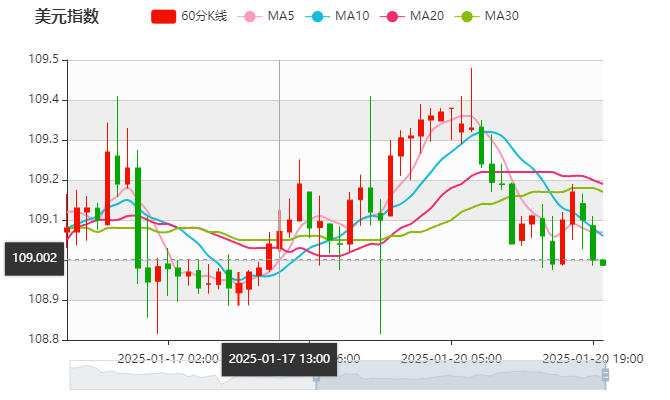Viewport: 670px width, 400px height.
Task: Click the 2025-01-20 19:00 x-axis label
Action: [590, 356]
